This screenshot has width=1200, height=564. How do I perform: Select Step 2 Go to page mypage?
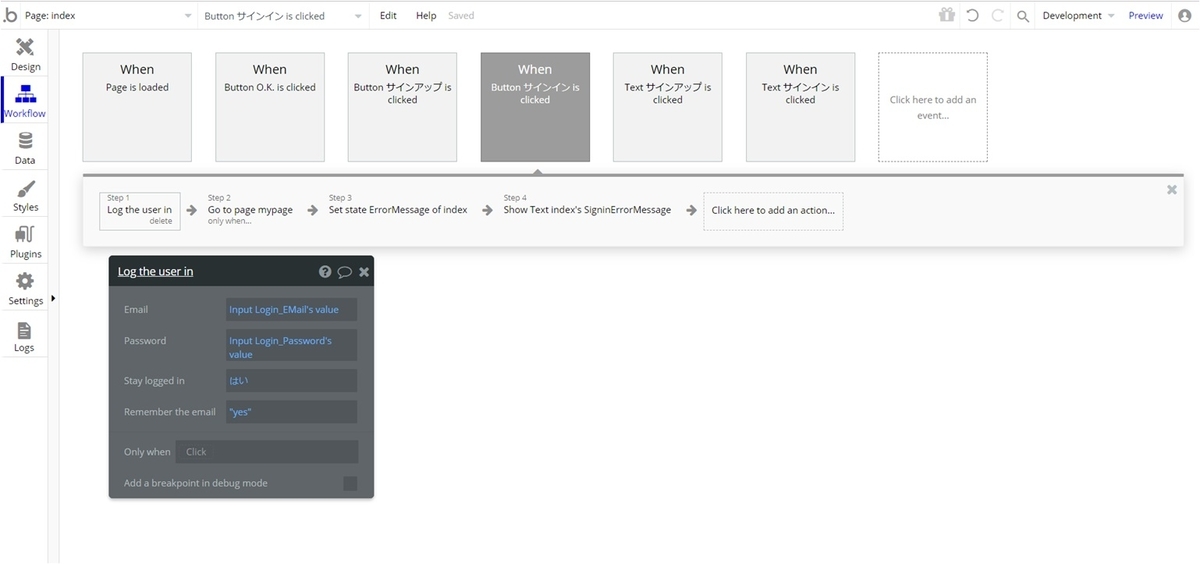point(250,210)
